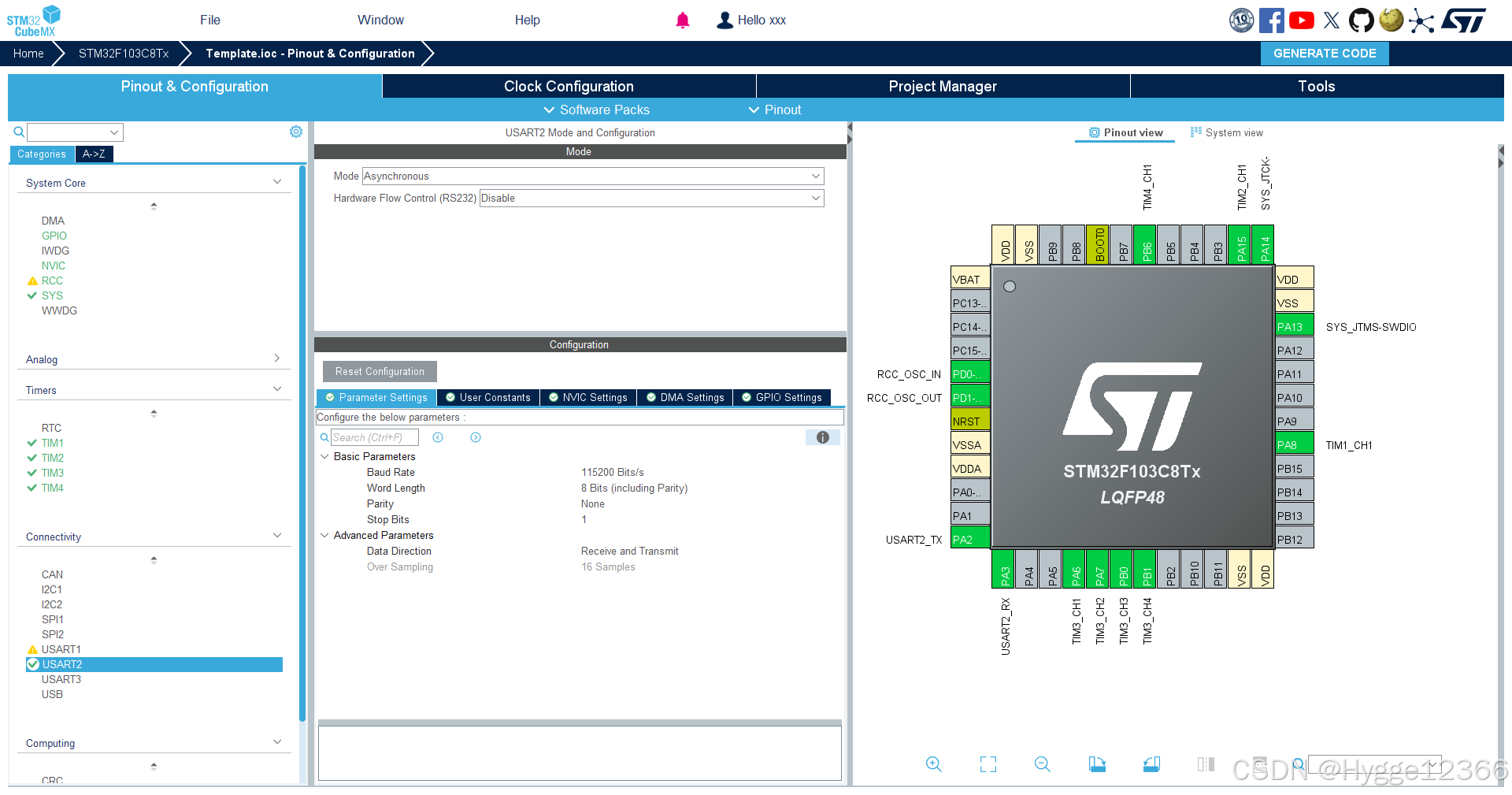Rotate the chip clockwise
Viewport: 1512px width, 795px height.
1097,763
